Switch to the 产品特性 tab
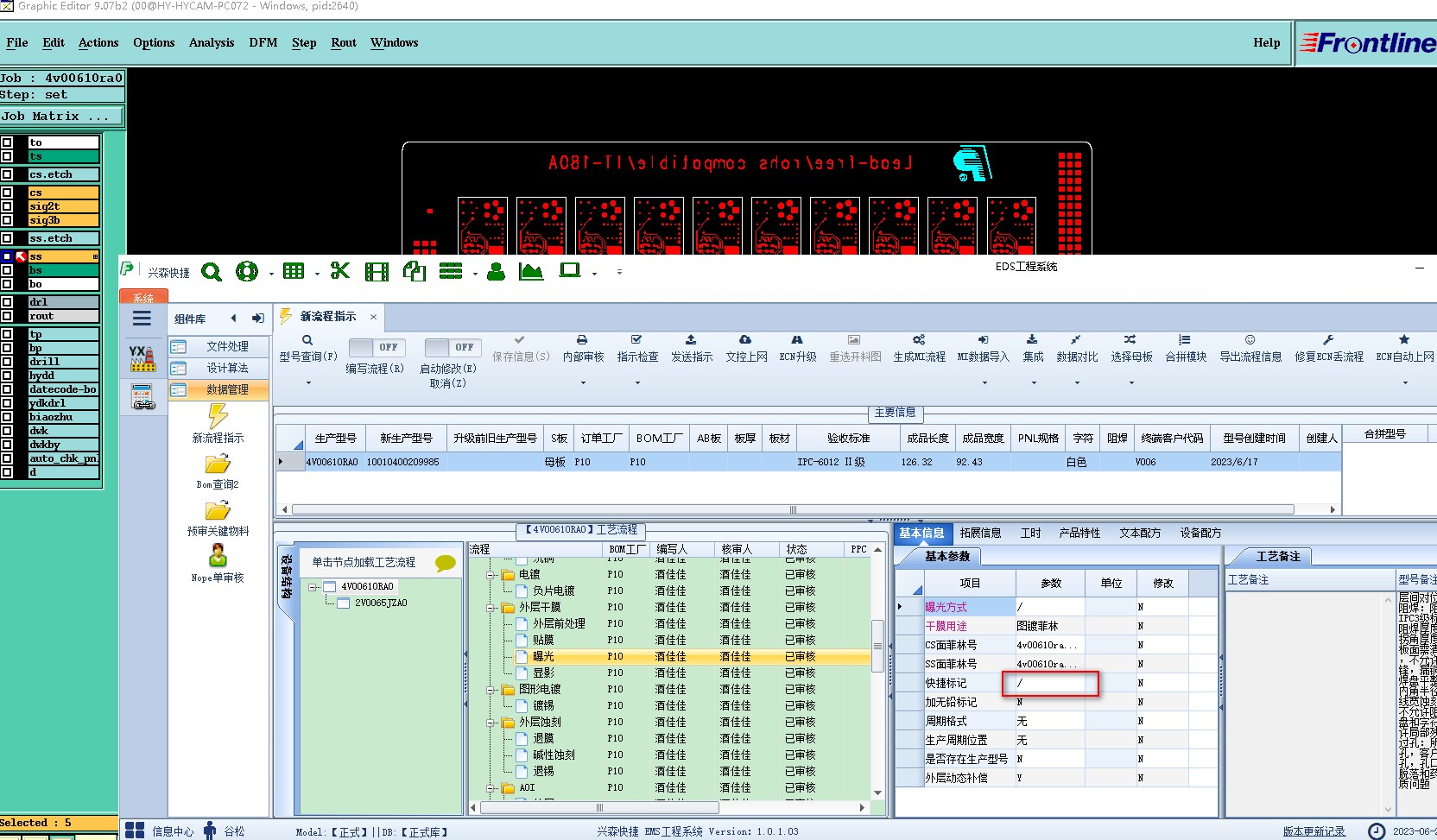 (1079, 533)
